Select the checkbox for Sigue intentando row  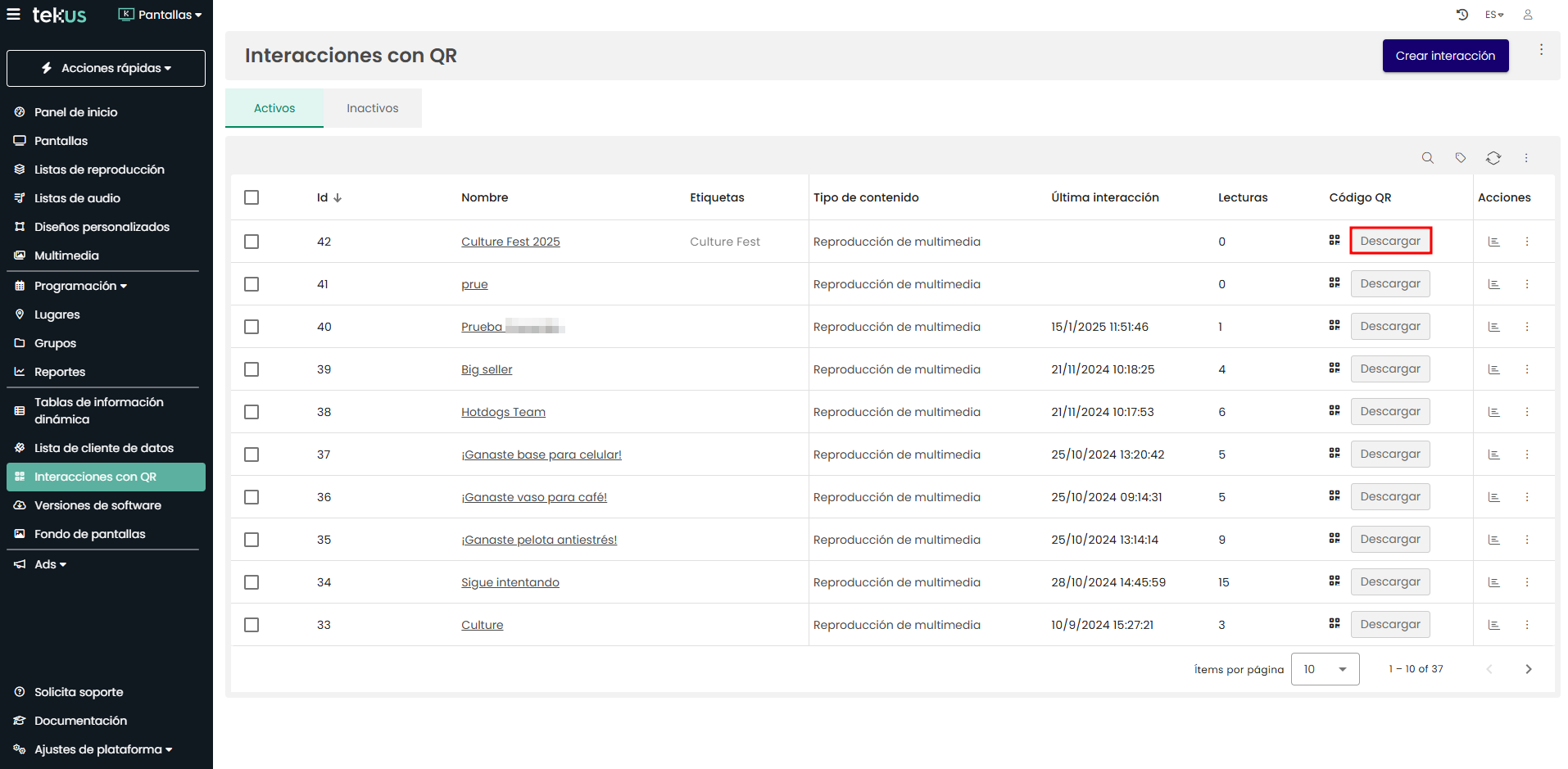pyautogui.click(x=252, y=582)
